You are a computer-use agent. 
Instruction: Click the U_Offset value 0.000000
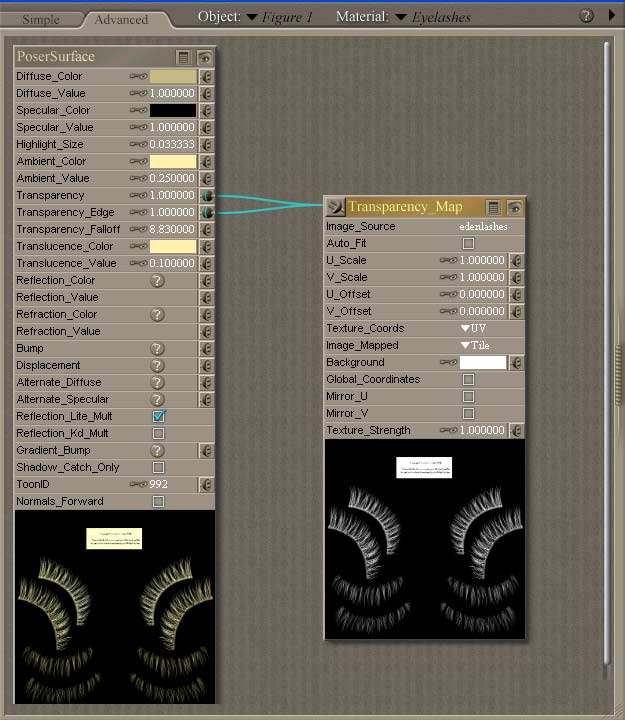pyautogui.click(x=482, y=294)
